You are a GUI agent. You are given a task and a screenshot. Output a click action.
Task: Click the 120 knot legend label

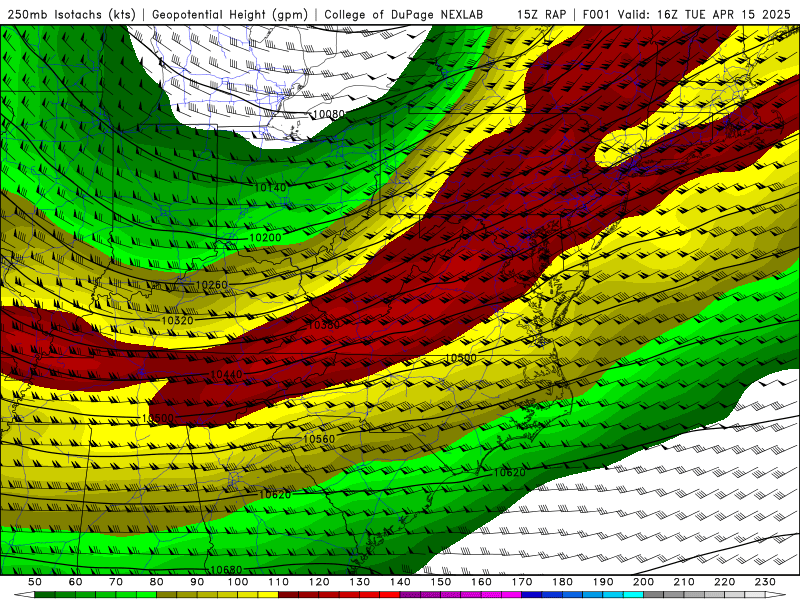319,582
